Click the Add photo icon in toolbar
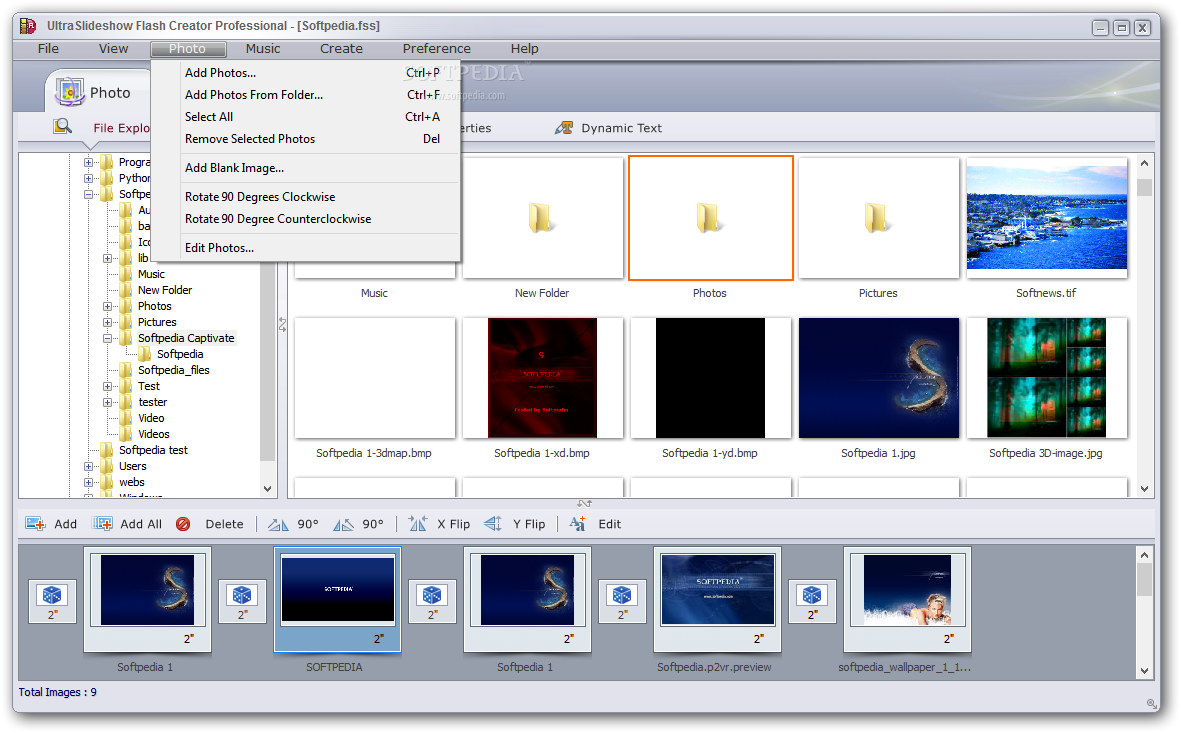 pos(35,524)
